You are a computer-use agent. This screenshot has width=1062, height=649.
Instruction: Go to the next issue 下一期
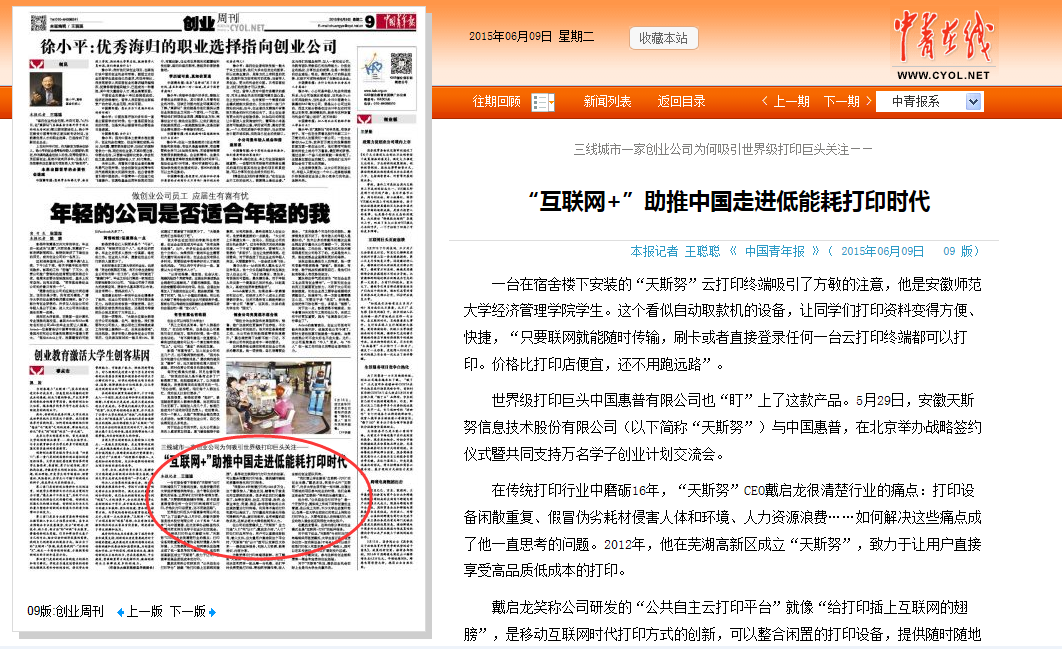(x=842, y=102)
